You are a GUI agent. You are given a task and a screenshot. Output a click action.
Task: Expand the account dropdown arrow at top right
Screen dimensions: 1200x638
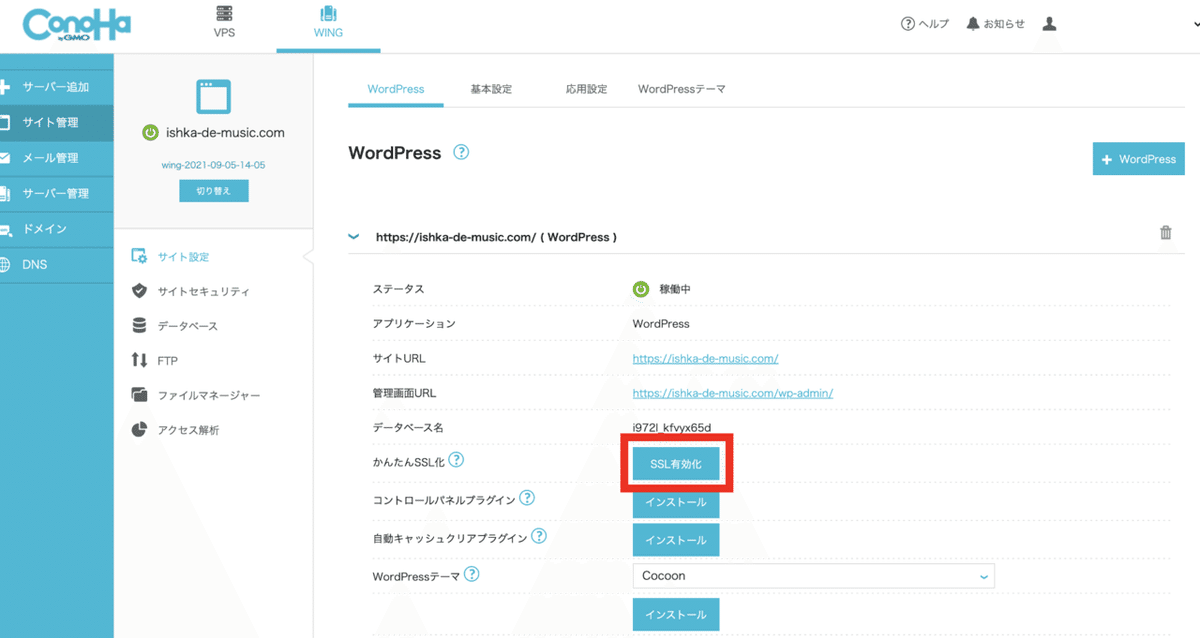point(1195,24)
